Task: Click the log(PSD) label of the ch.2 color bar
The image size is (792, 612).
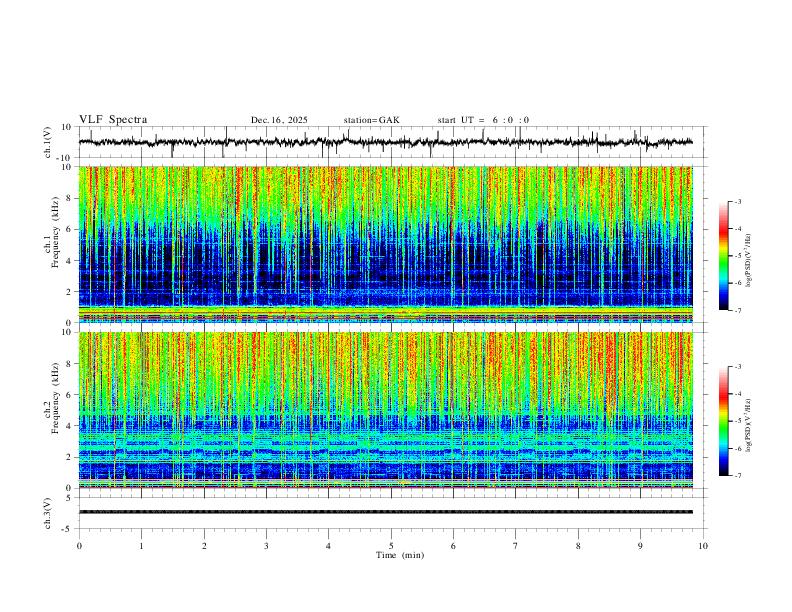Action: point(748,425)
